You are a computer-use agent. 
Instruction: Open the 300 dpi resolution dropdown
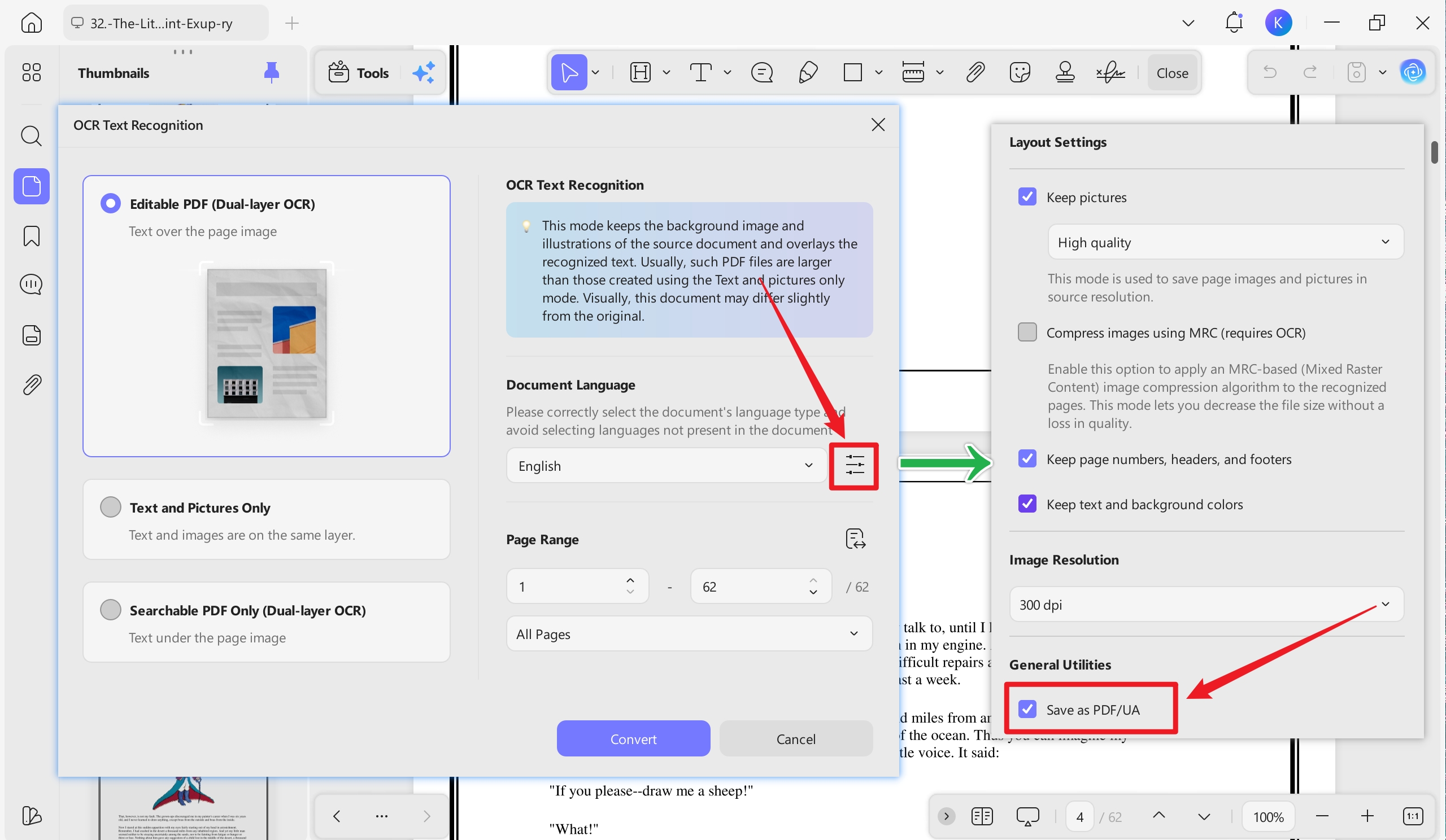1206,605
